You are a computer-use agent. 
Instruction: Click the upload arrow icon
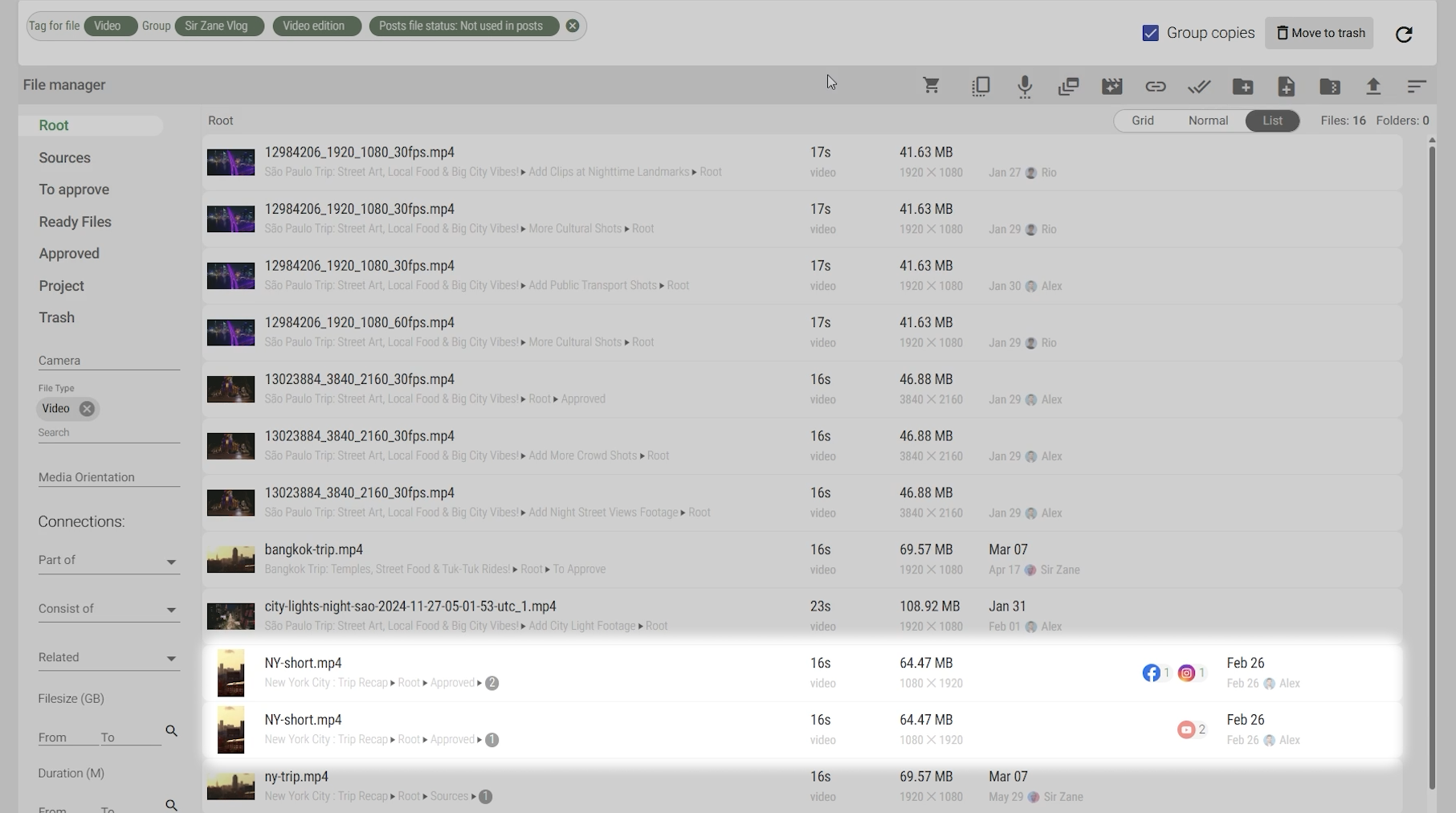1373,86
